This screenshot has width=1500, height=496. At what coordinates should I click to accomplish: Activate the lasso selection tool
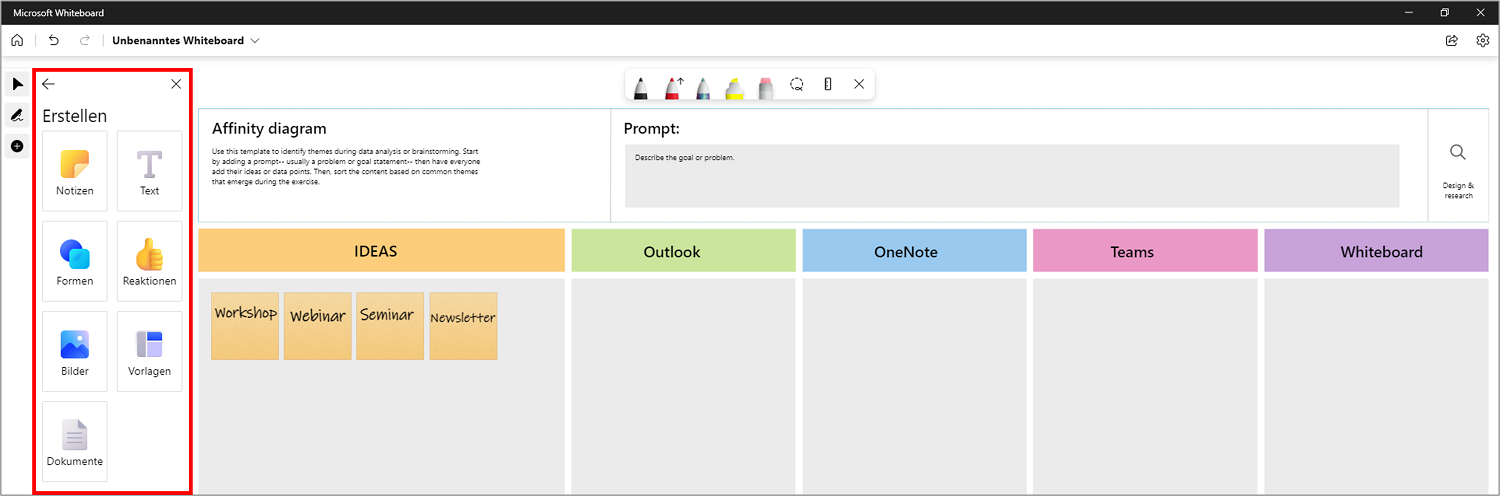click(797, 84)
